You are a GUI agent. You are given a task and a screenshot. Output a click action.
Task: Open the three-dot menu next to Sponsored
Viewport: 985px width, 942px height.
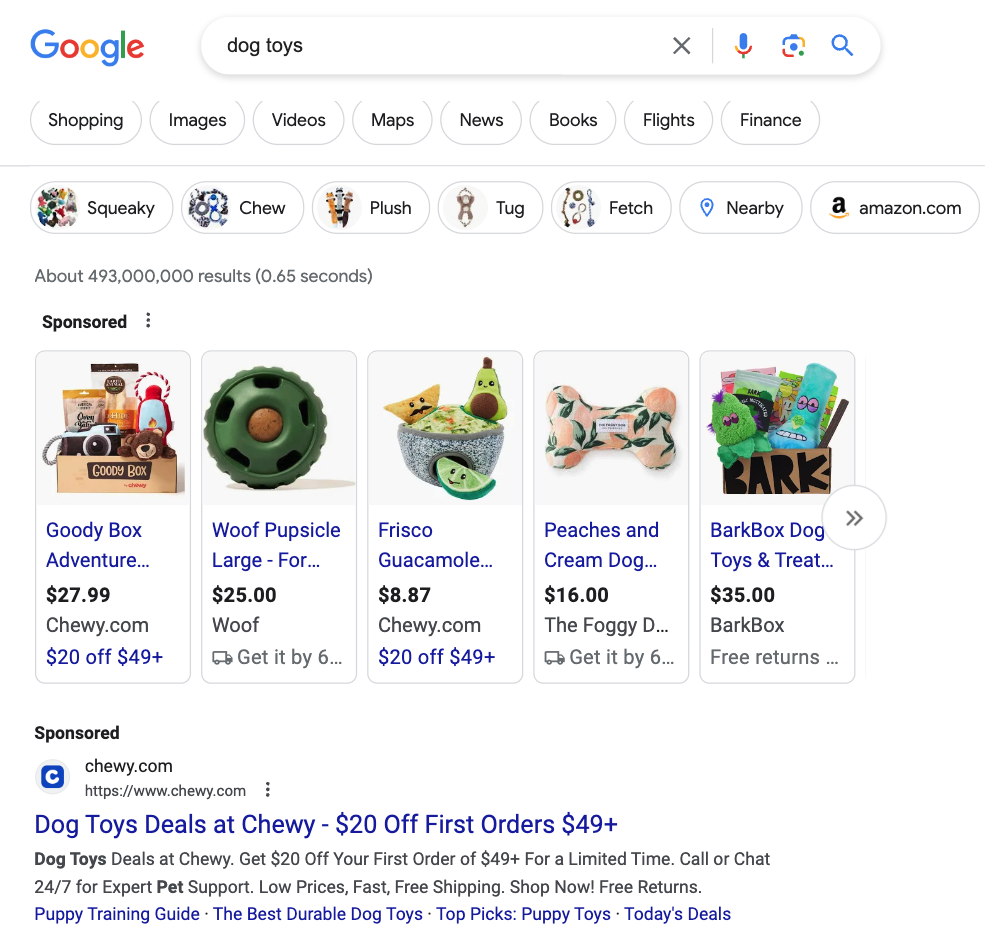(x=148, y=320)
